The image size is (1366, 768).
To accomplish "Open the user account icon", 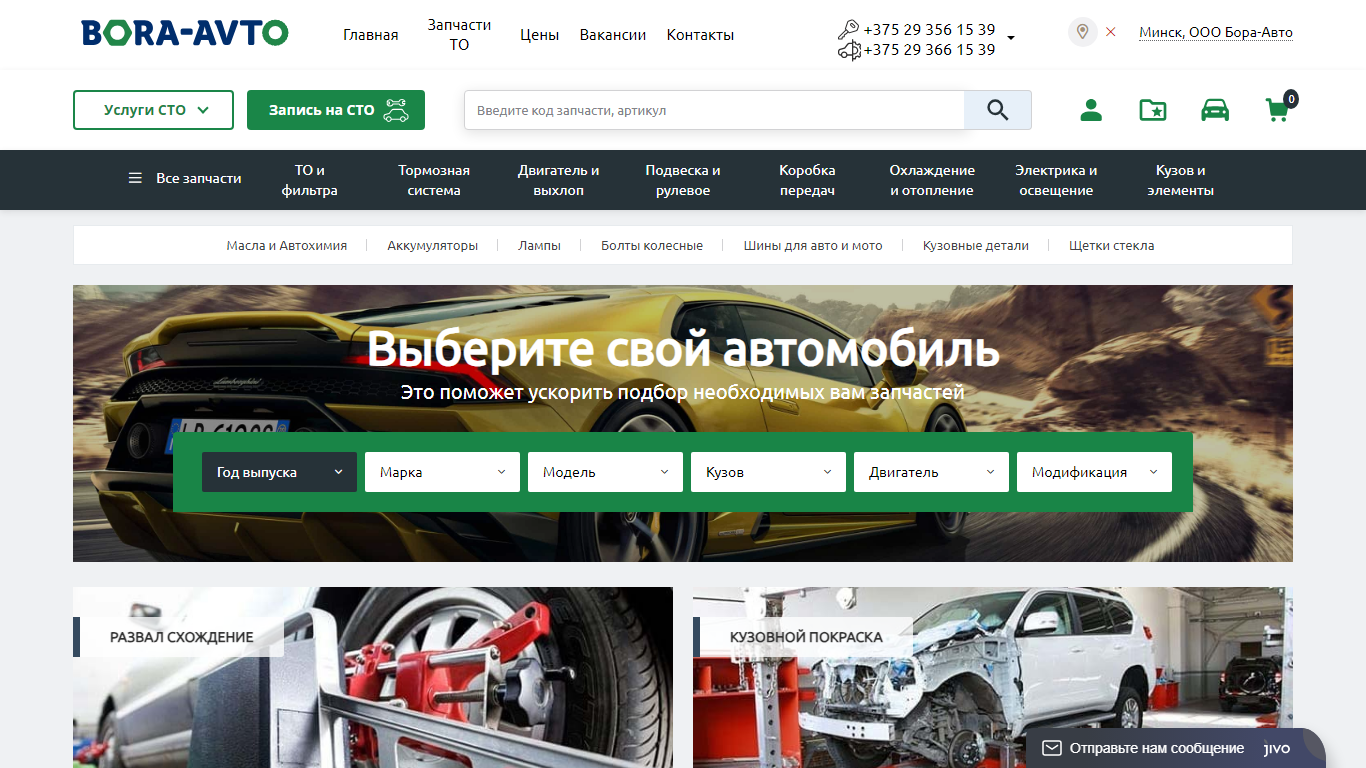I will pyautogui.click(x=1091, y=110).
